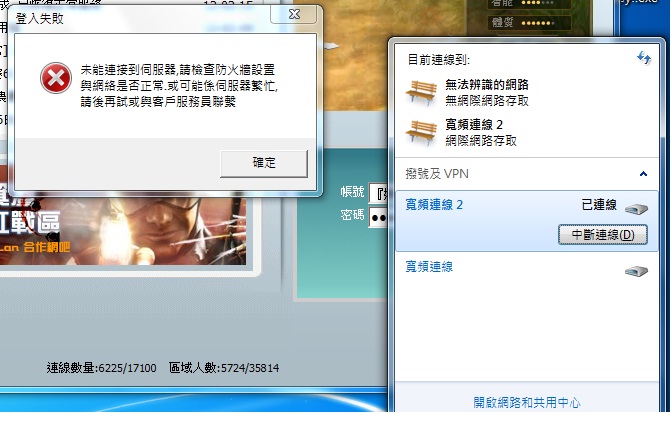Click the modem icon beside 寬頻連線
Screen dimensions: 672x425
(x=636, y=271)
